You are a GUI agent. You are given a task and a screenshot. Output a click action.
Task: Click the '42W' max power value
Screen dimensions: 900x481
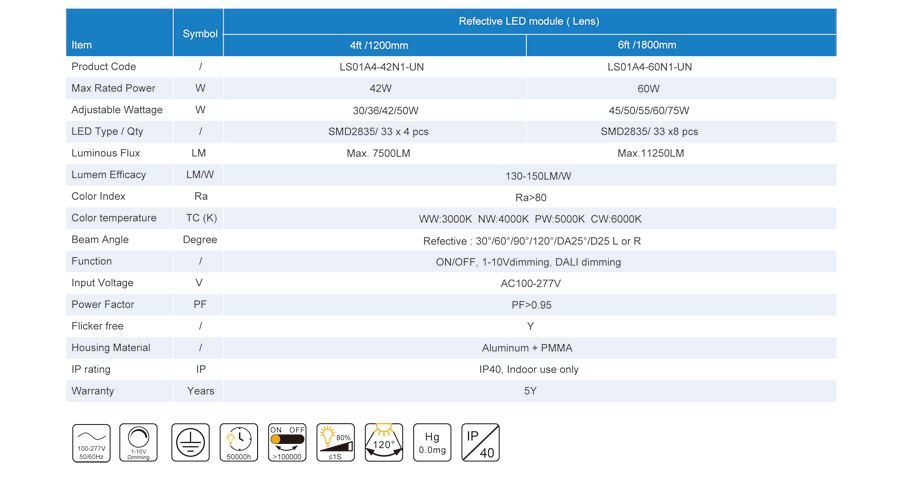pyautogui.click(x=381, y=89)
